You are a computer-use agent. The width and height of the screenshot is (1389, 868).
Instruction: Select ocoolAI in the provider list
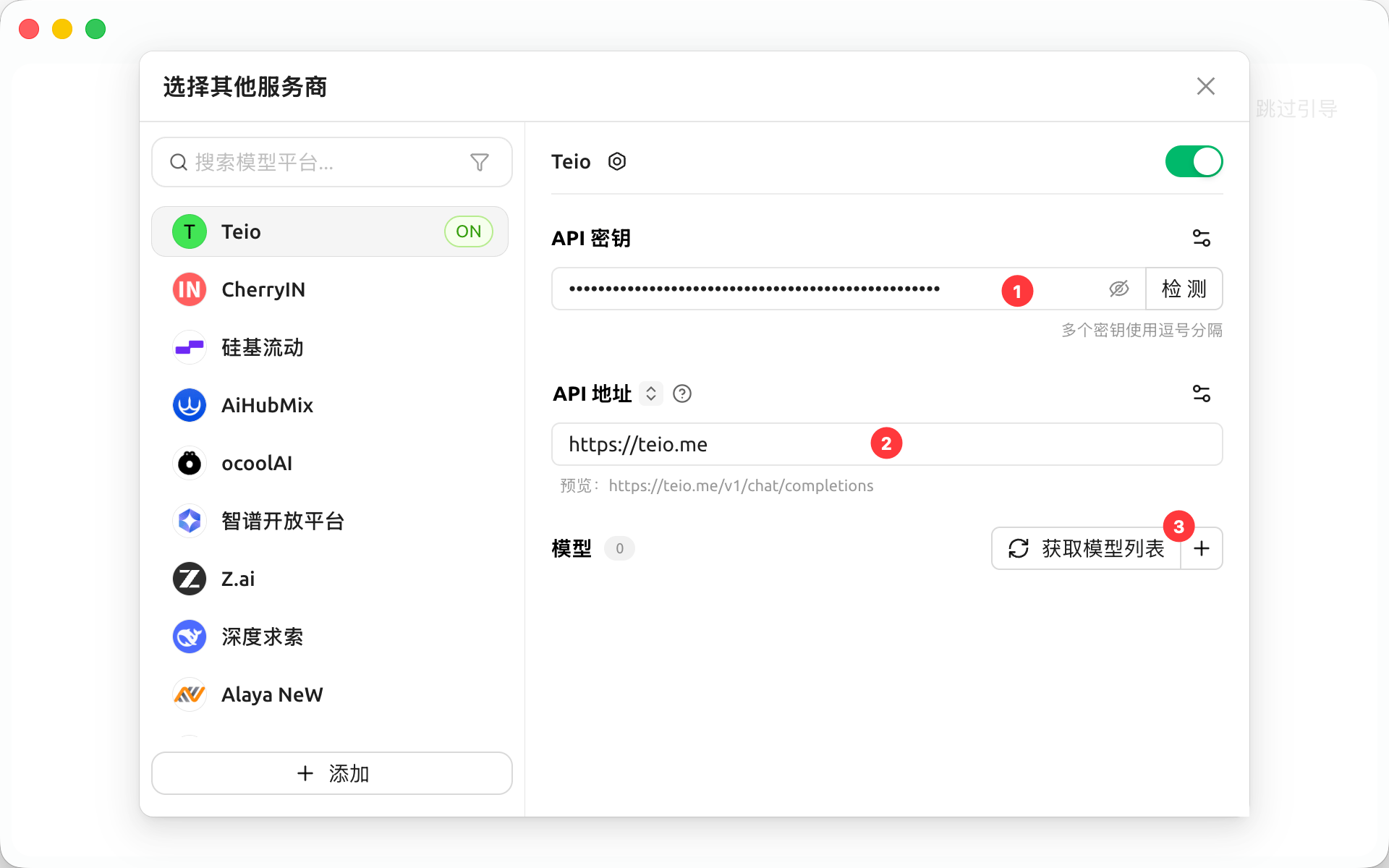click(330, 463)
